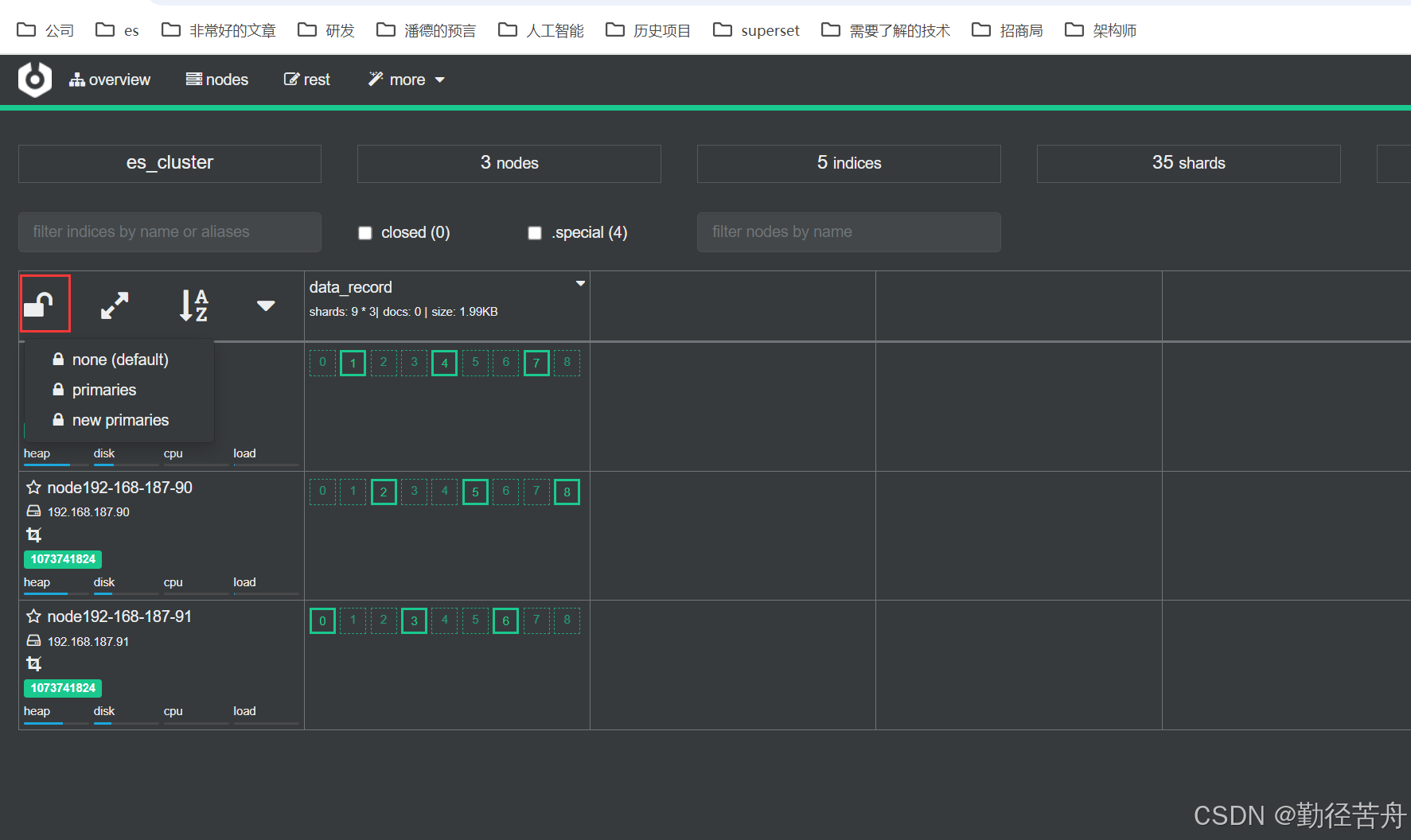Click the 1073741824 badge of node 187-90
This screenshot has height=840, width=1411.
click(63, 559)
